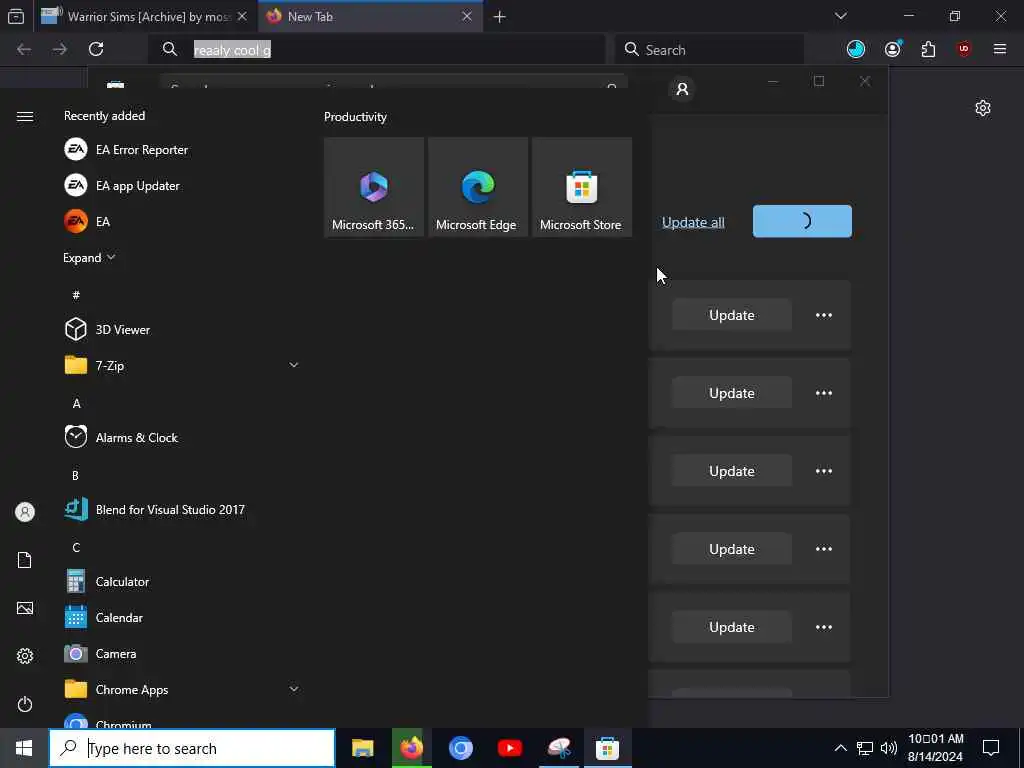Expand the Recently added list
The width and height of the screenshot is (1024, 768).
[x=89, y=257]
